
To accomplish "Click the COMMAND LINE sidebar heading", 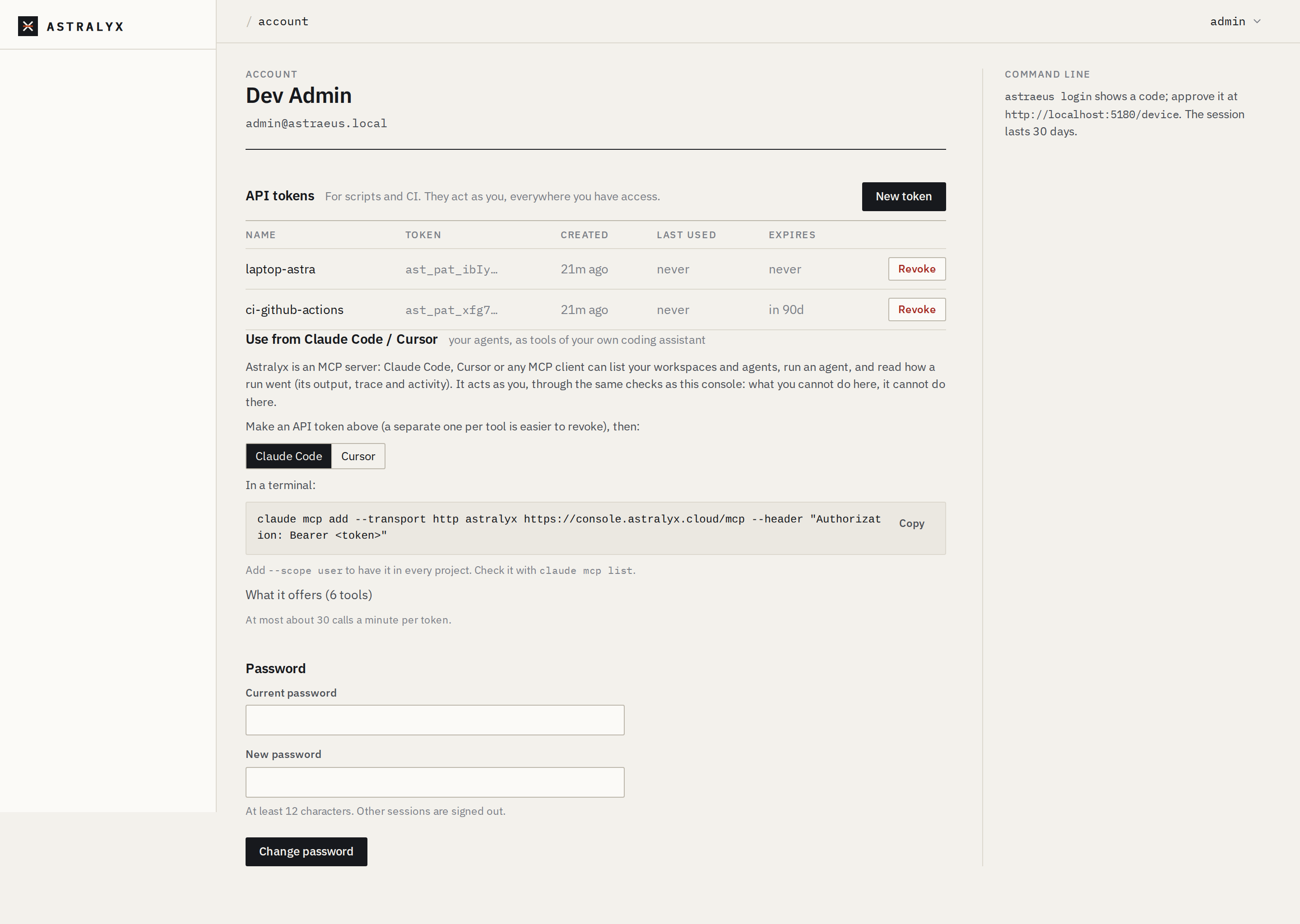I will (x=1047, y=74).
